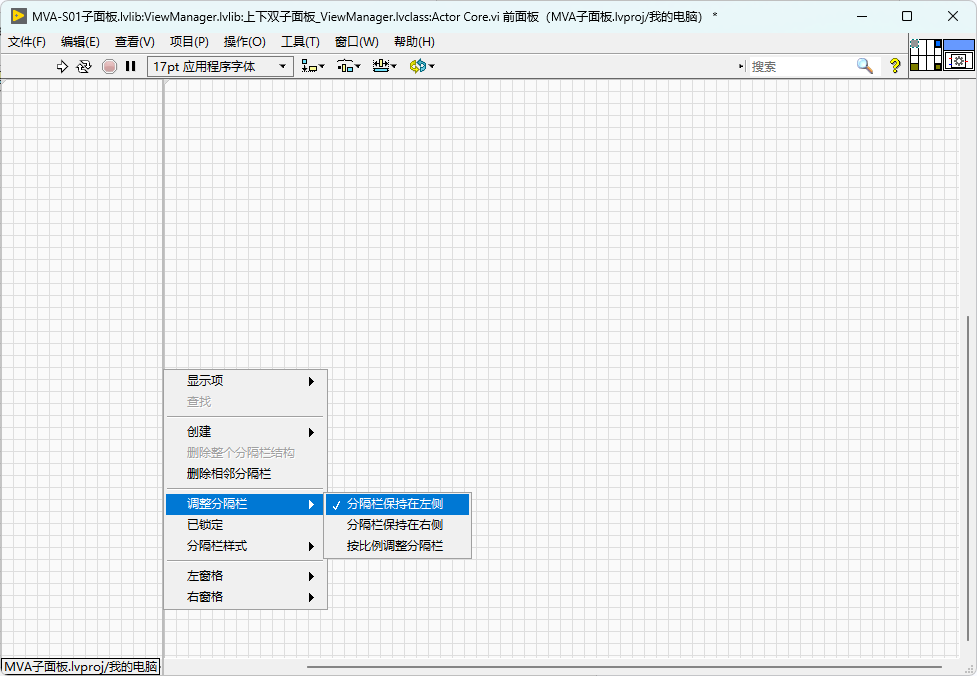Click the connector pane pattern

click(925, 55)
